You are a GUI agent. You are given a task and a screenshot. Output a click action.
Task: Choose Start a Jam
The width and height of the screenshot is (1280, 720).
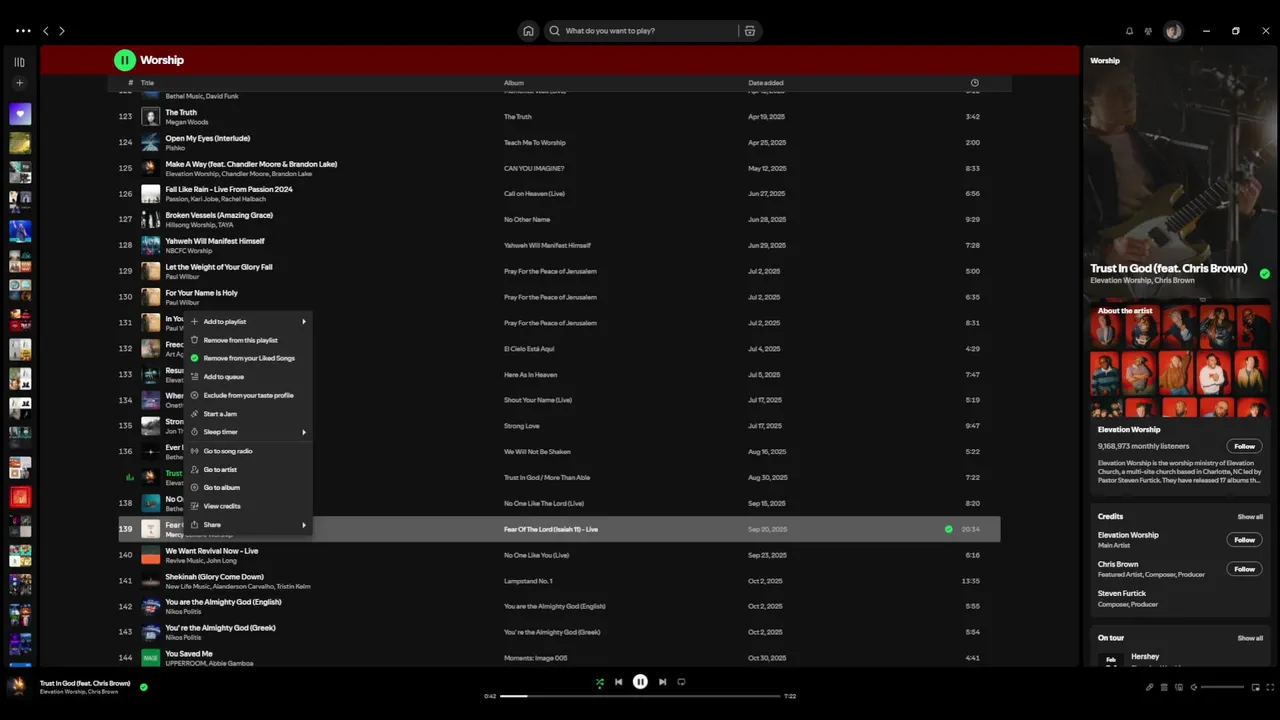248,414
